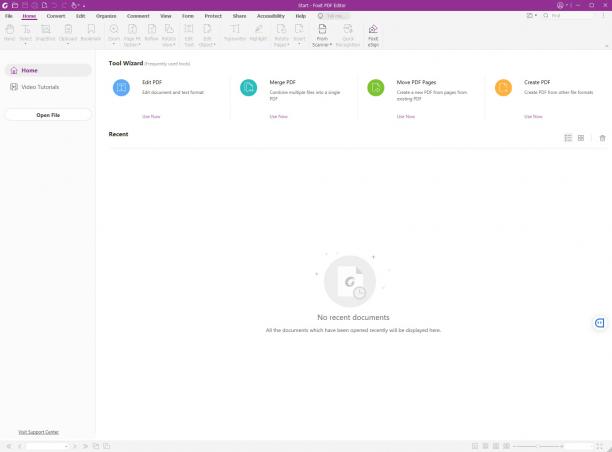Open the Organize tab
Image resolution: width=612 pixels, height=452 pixels.
106,16
